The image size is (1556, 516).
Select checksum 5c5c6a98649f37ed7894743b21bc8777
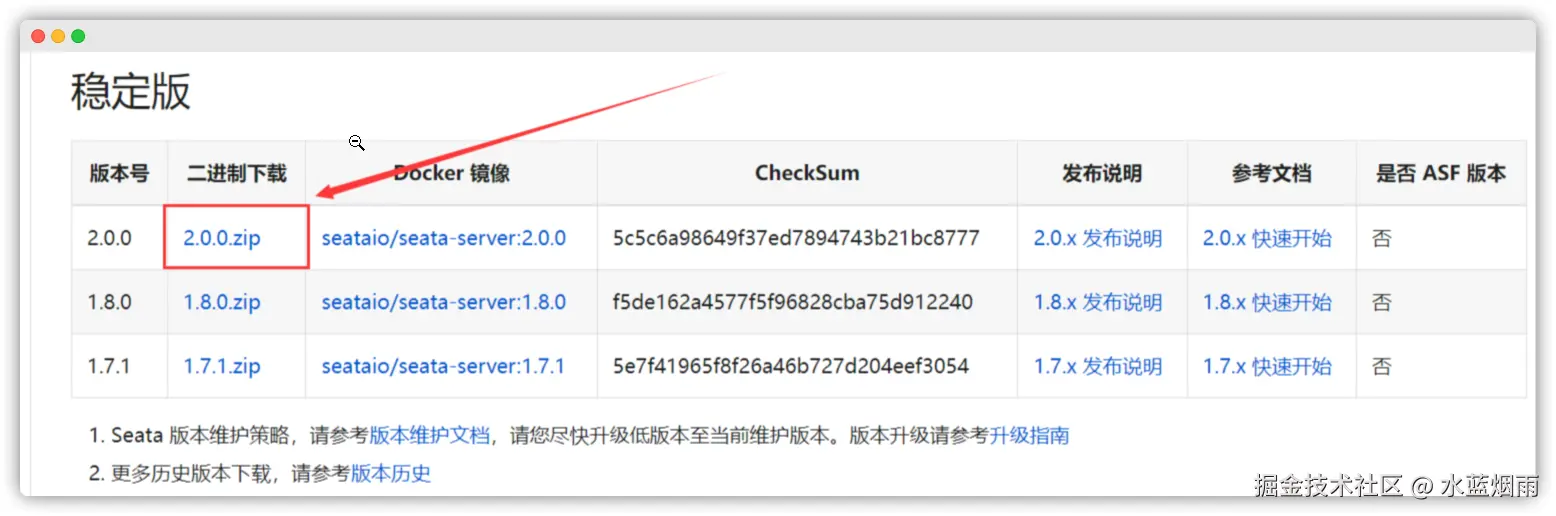(x=796, y=238)
